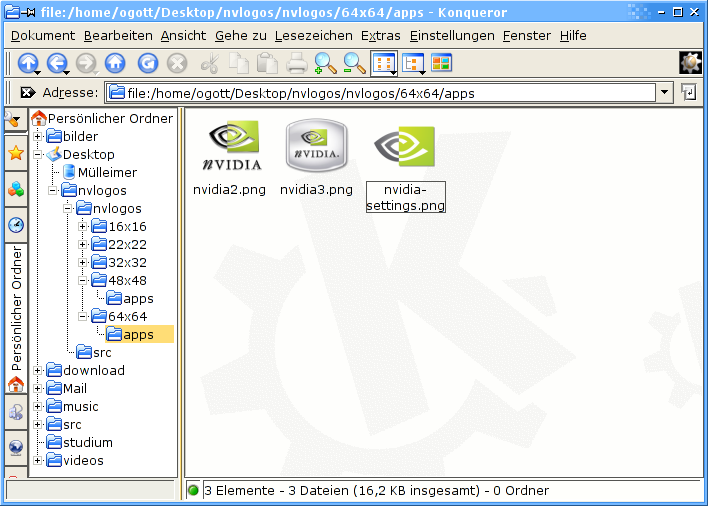Open the colored shapes sidebar tab
This screenshot has height=506, width=708.
(16, 189)
